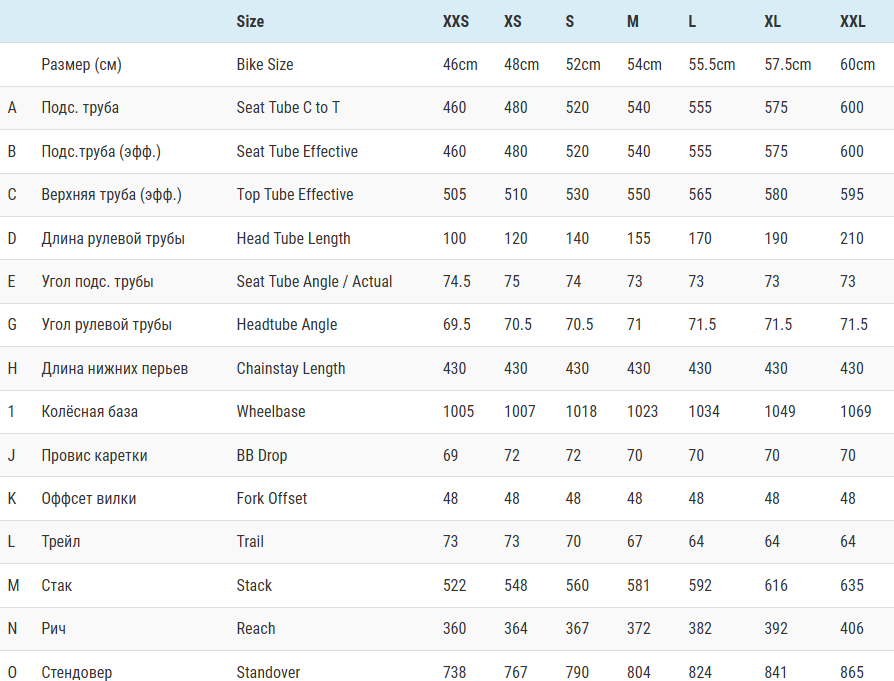The height and width of the screenshot is (681, 894).
Task: Click the 'Размер (см)' row label
Action: coord(81,65)
